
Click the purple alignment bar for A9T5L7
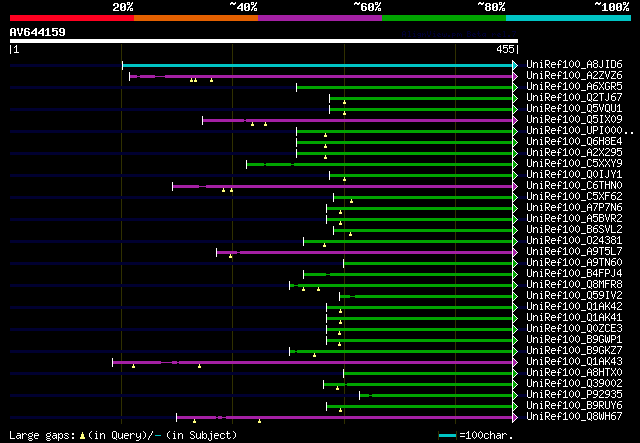[x=365, y=253]
